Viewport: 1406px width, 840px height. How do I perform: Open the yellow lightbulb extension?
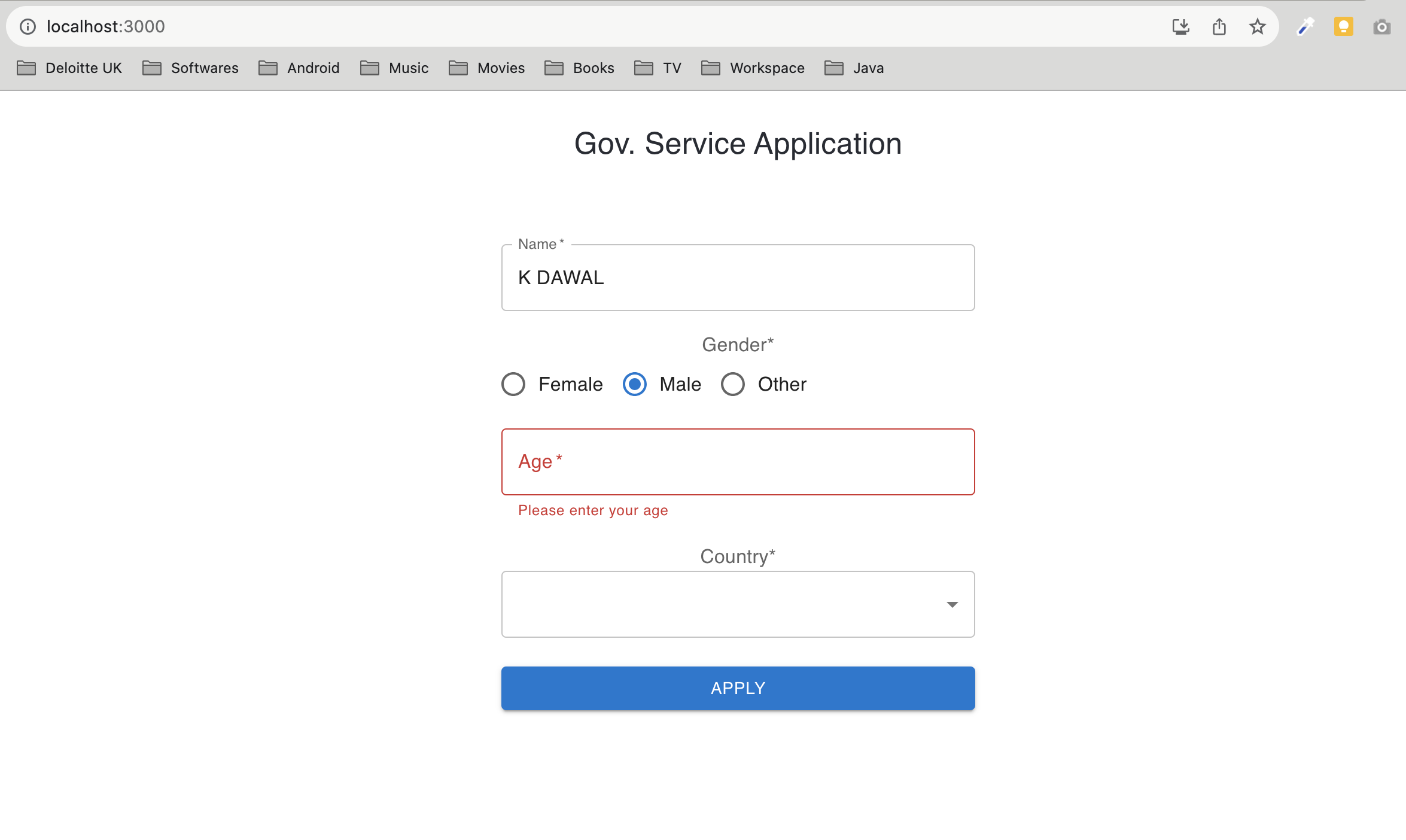pos(1343,26)
